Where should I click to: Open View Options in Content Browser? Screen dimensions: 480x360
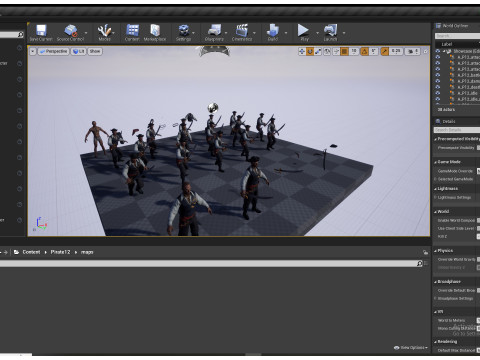[411, 347]
